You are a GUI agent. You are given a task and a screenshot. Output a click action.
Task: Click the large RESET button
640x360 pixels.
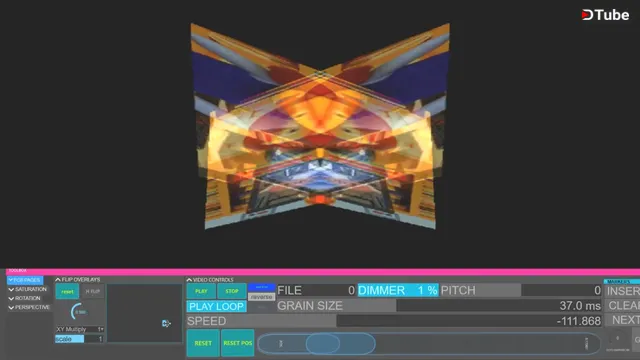[203, 343]
